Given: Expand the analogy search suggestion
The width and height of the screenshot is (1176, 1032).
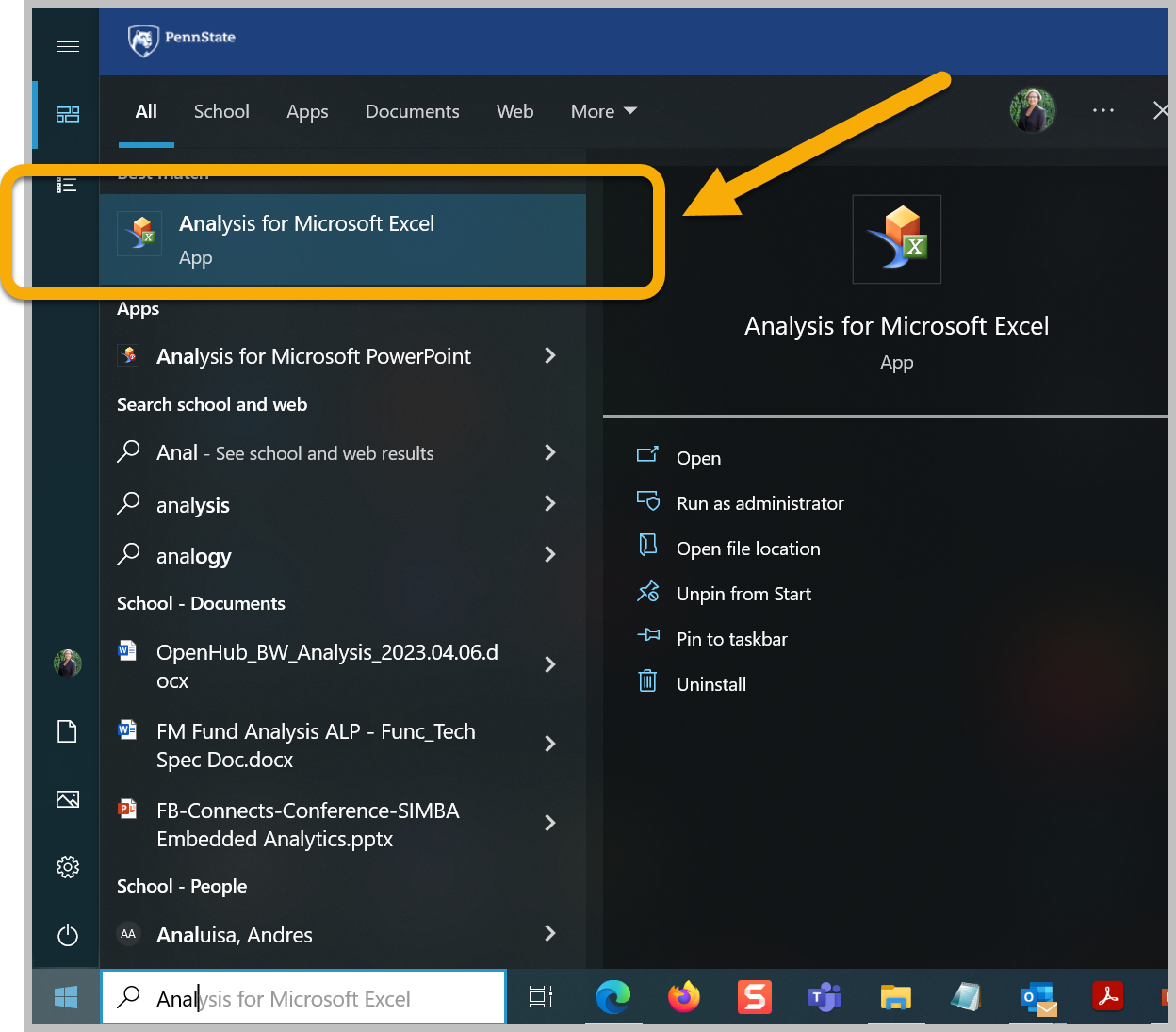Looking at the screenshot, I should pos(550,555).
